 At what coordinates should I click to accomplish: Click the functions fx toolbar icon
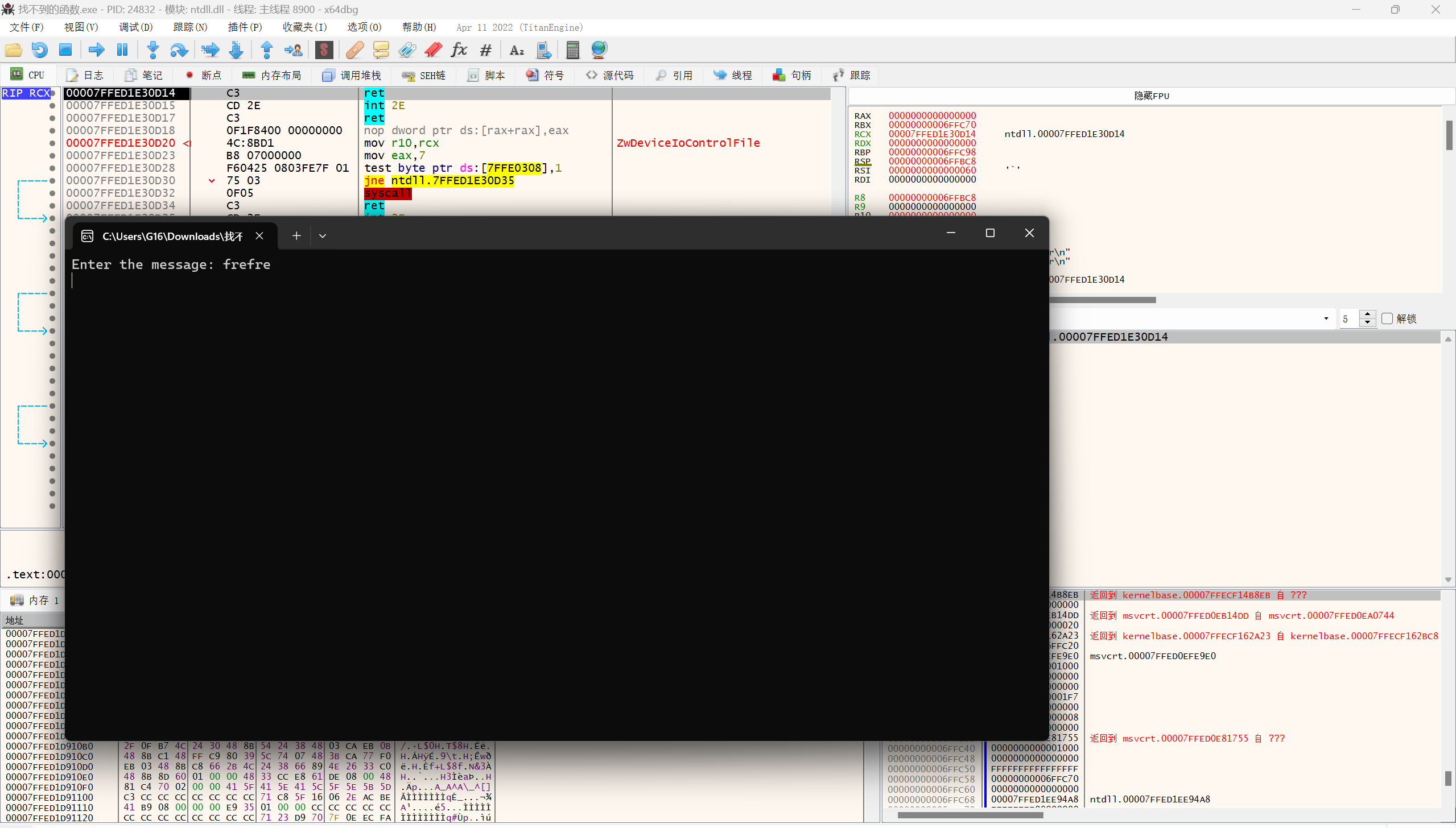click(x=459, y=50)
